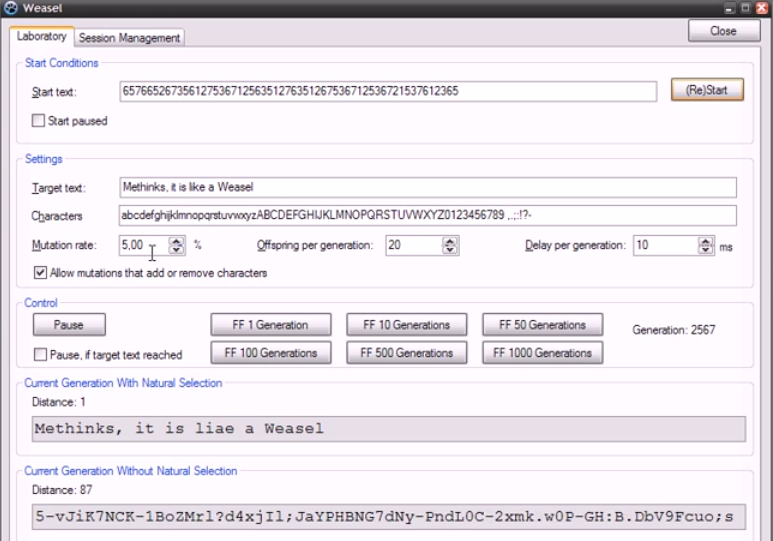Uncheck Allow mutations that add or remove characters
The width and height of the screenshot is (773, 541).
(x=39, y=272)
